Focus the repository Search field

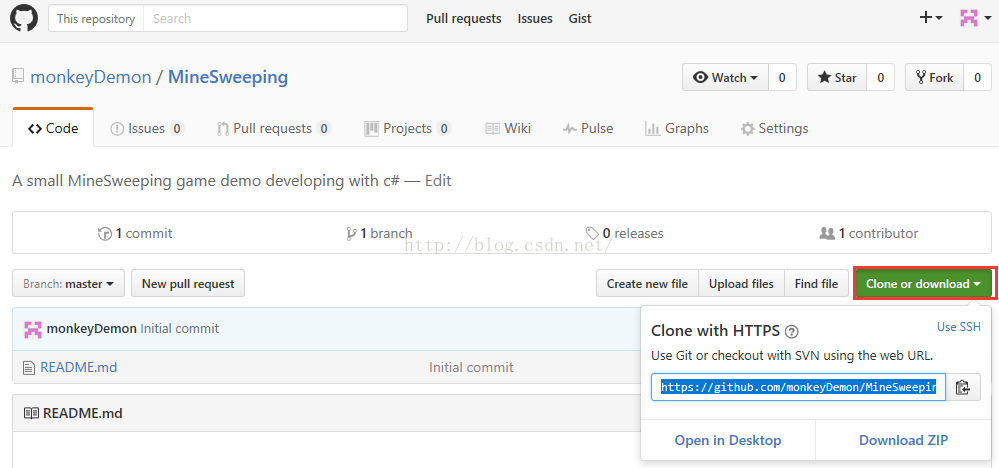[275, 18]
